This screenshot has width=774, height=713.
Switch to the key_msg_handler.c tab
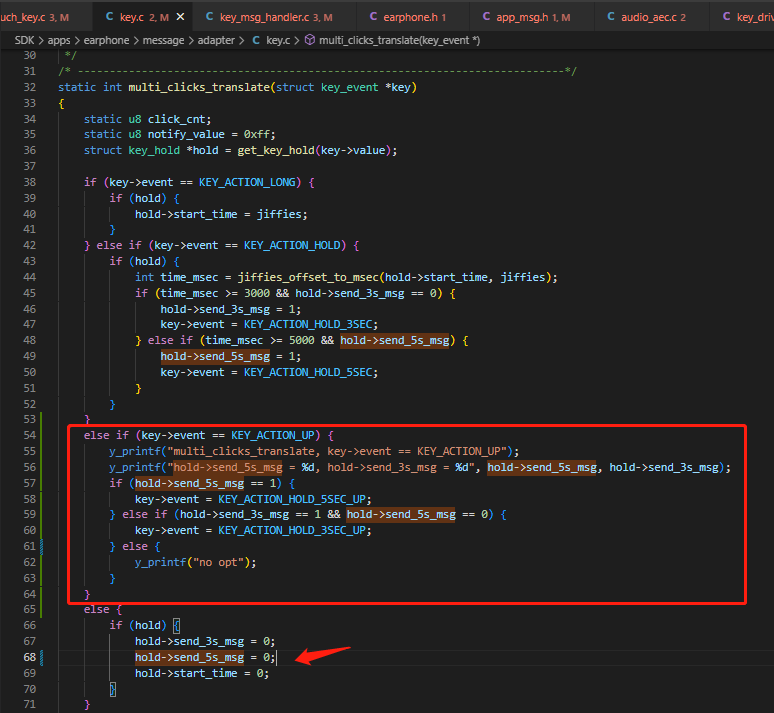(274, 17)
